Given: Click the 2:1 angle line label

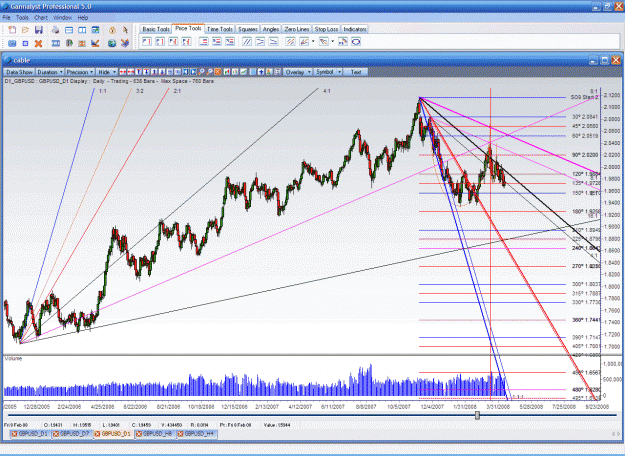Looking at the screenshot, I should [177, 91].
